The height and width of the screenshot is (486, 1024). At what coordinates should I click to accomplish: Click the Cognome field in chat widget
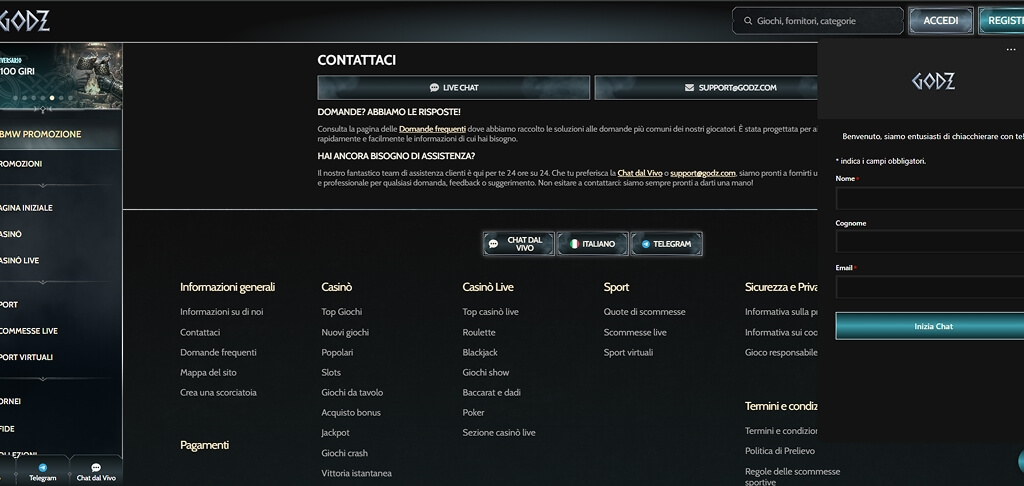930,241
